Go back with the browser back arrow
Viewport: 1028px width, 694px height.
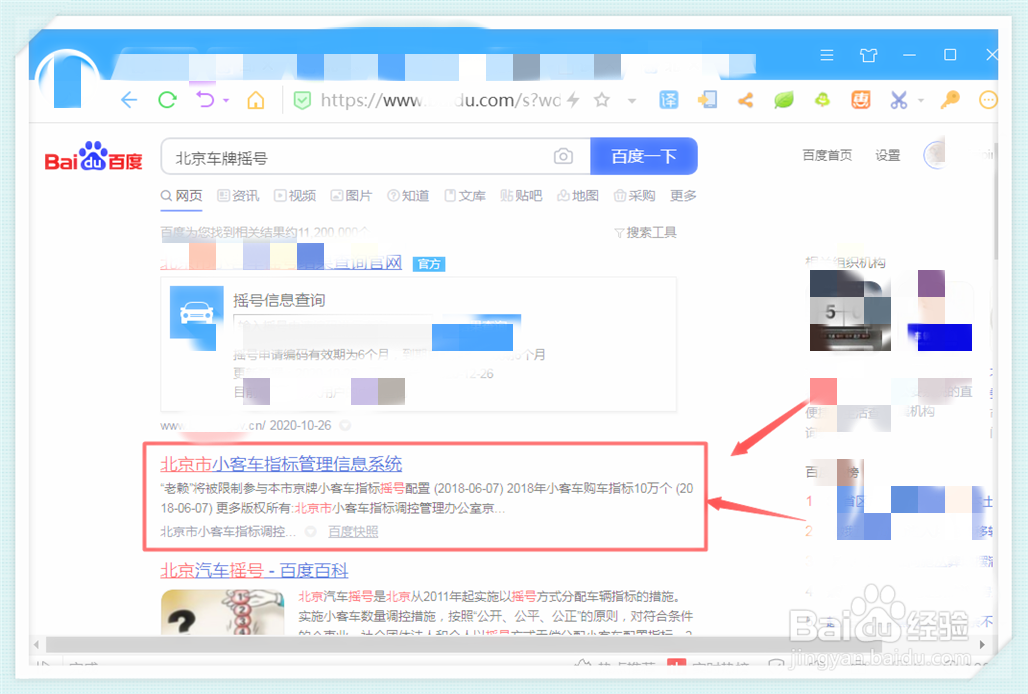[128, 100]
